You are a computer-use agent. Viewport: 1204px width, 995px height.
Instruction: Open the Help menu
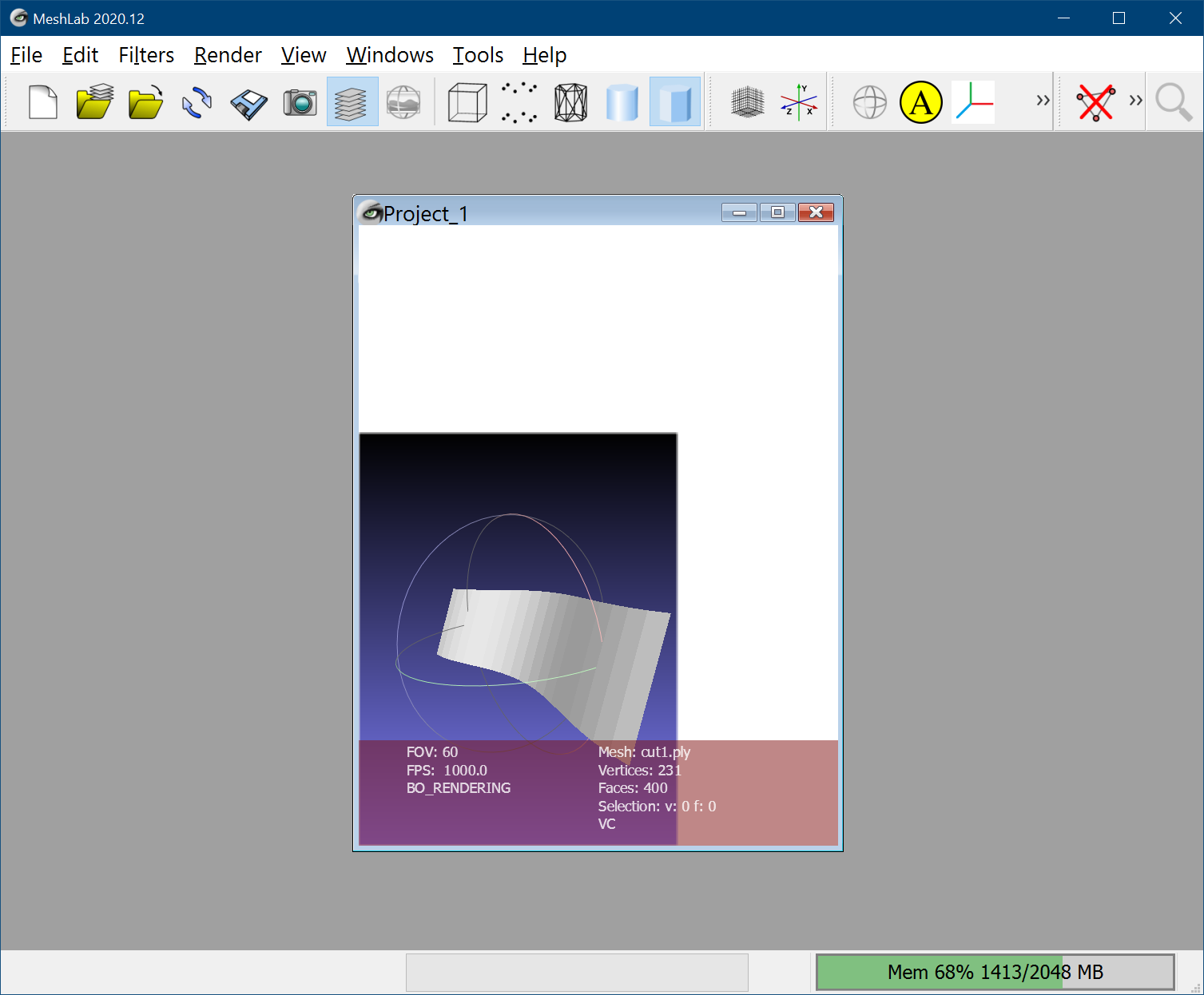click(544, 55)
